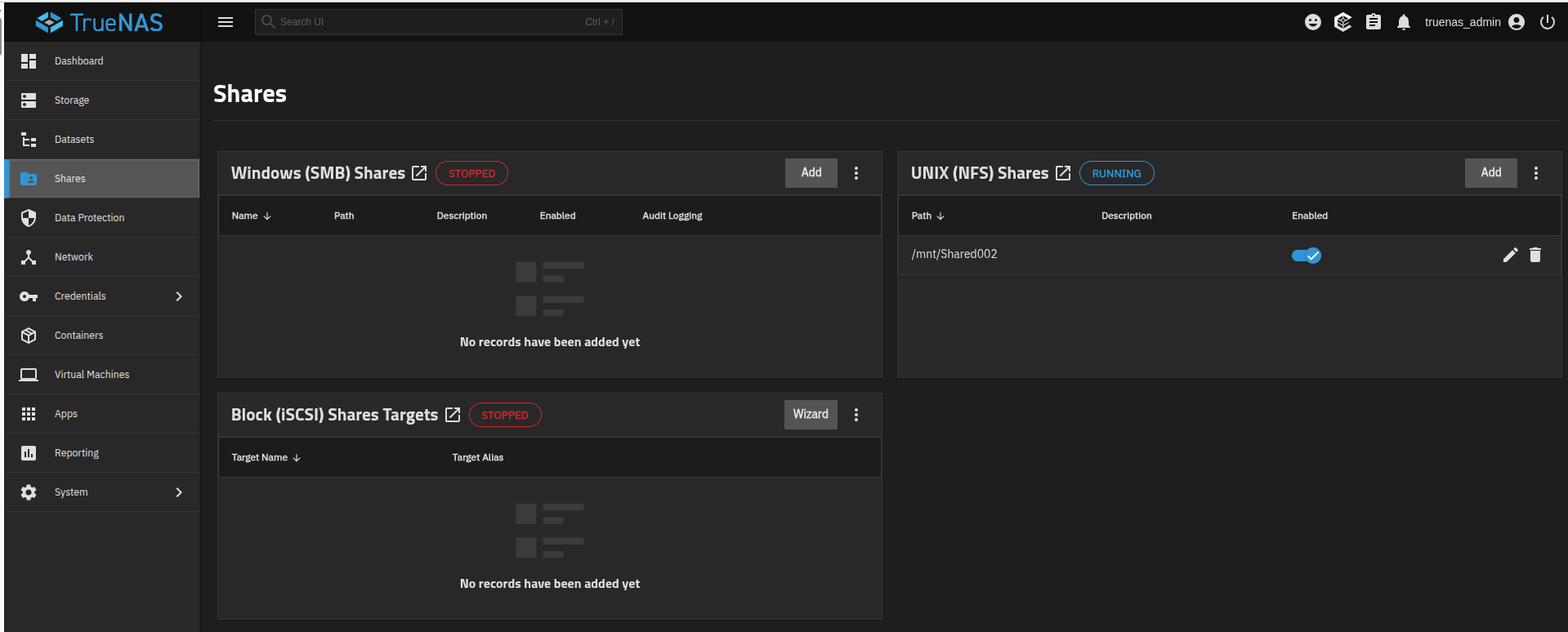
Task: Click the pencil edit icon for /mnt/Shared002
Action: tap(1510, 256)
